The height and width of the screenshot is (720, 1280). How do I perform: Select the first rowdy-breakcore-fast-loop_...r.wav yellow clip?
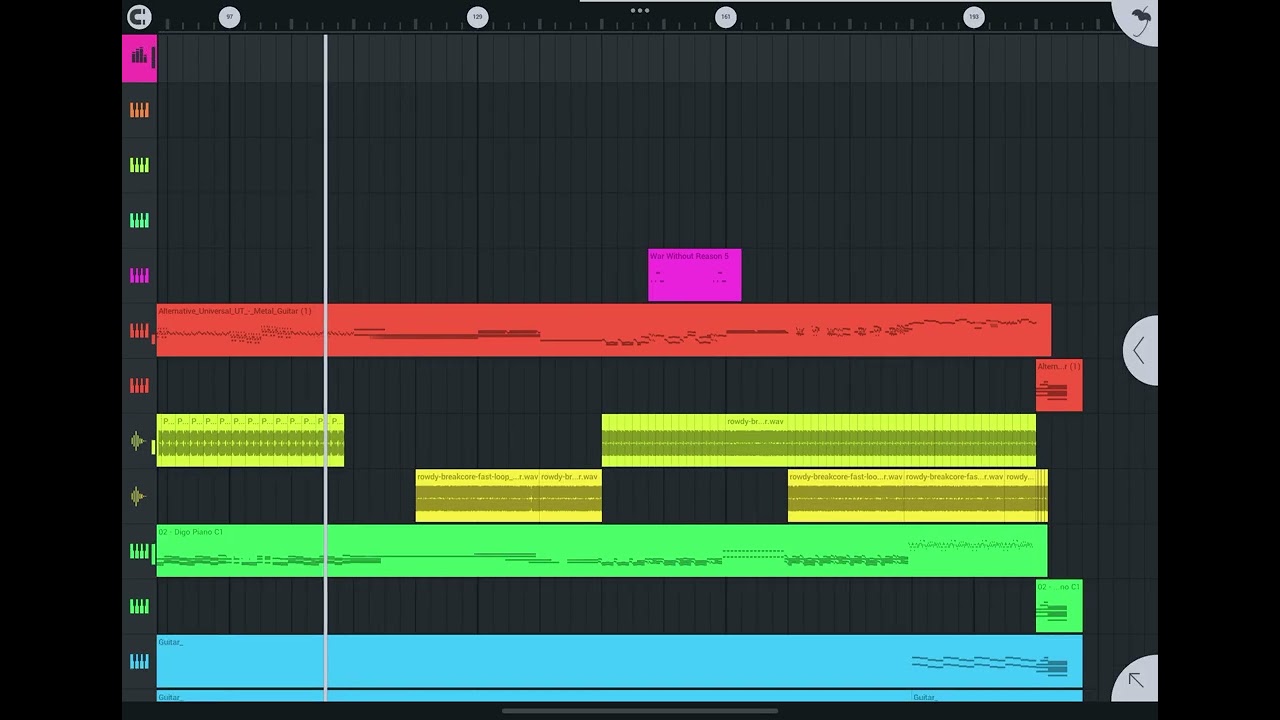[x=478, y=495]
